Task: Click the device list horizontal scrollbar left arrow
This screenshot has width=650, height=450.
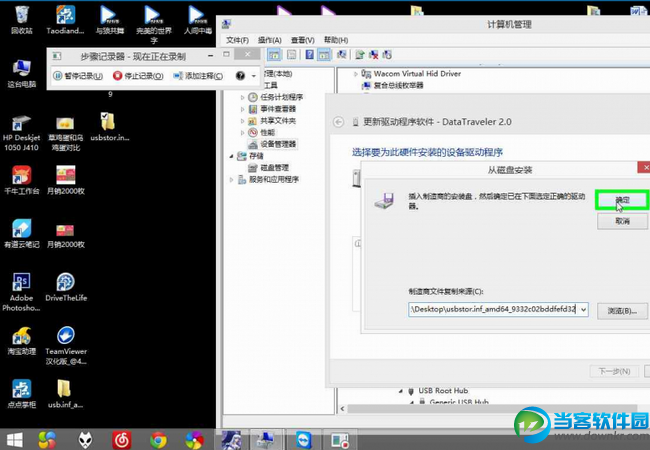Action: tap(342, 409)
